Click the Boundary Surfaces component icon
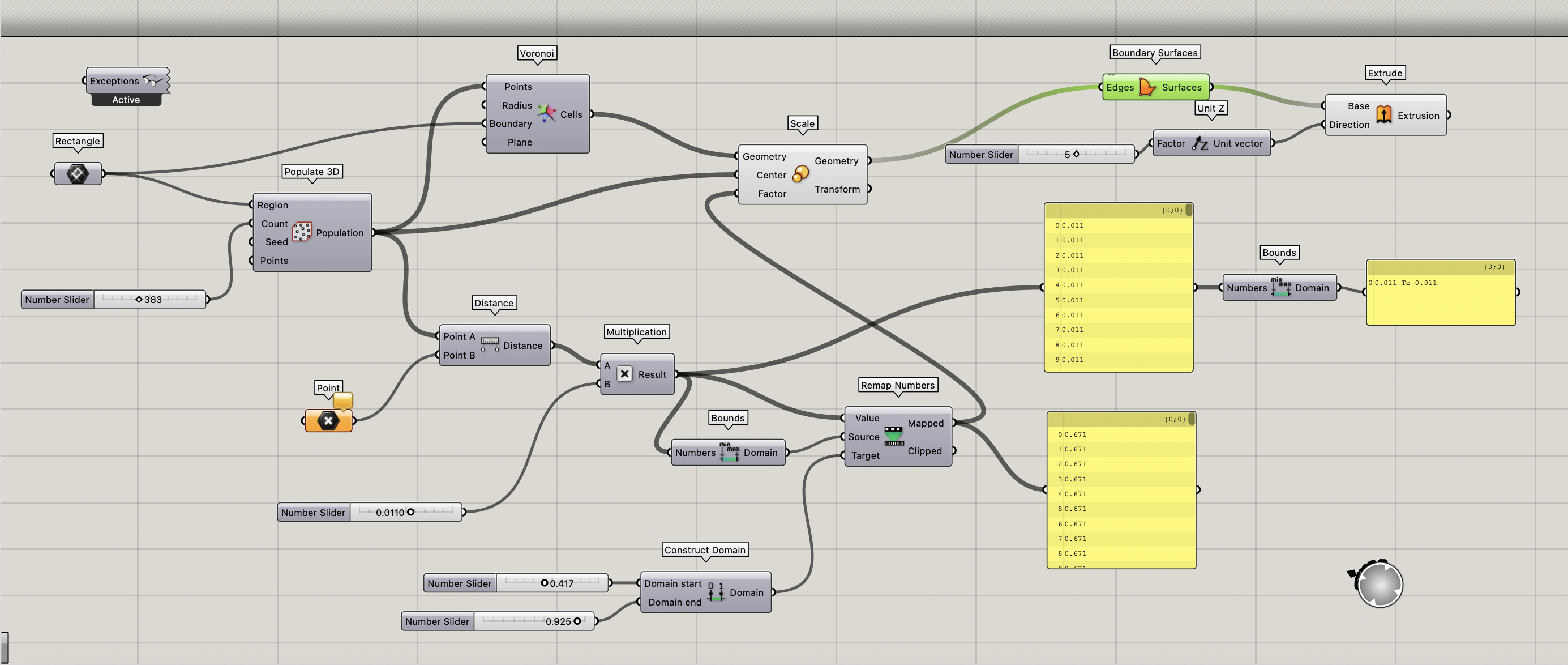 1147,87
